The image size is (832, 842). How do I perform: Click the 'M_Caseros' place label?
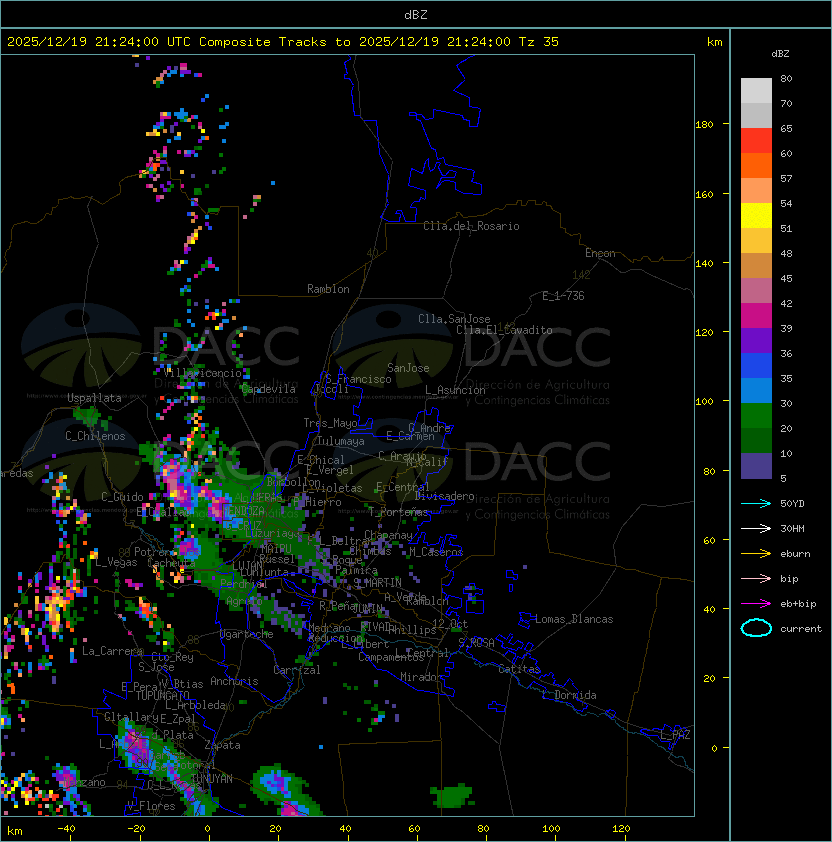tap(436, 552)
